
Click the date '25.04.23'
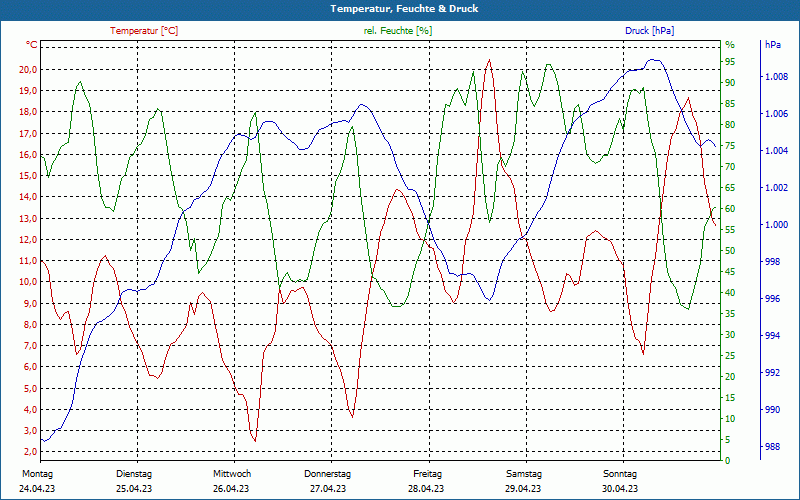[134, 489]
